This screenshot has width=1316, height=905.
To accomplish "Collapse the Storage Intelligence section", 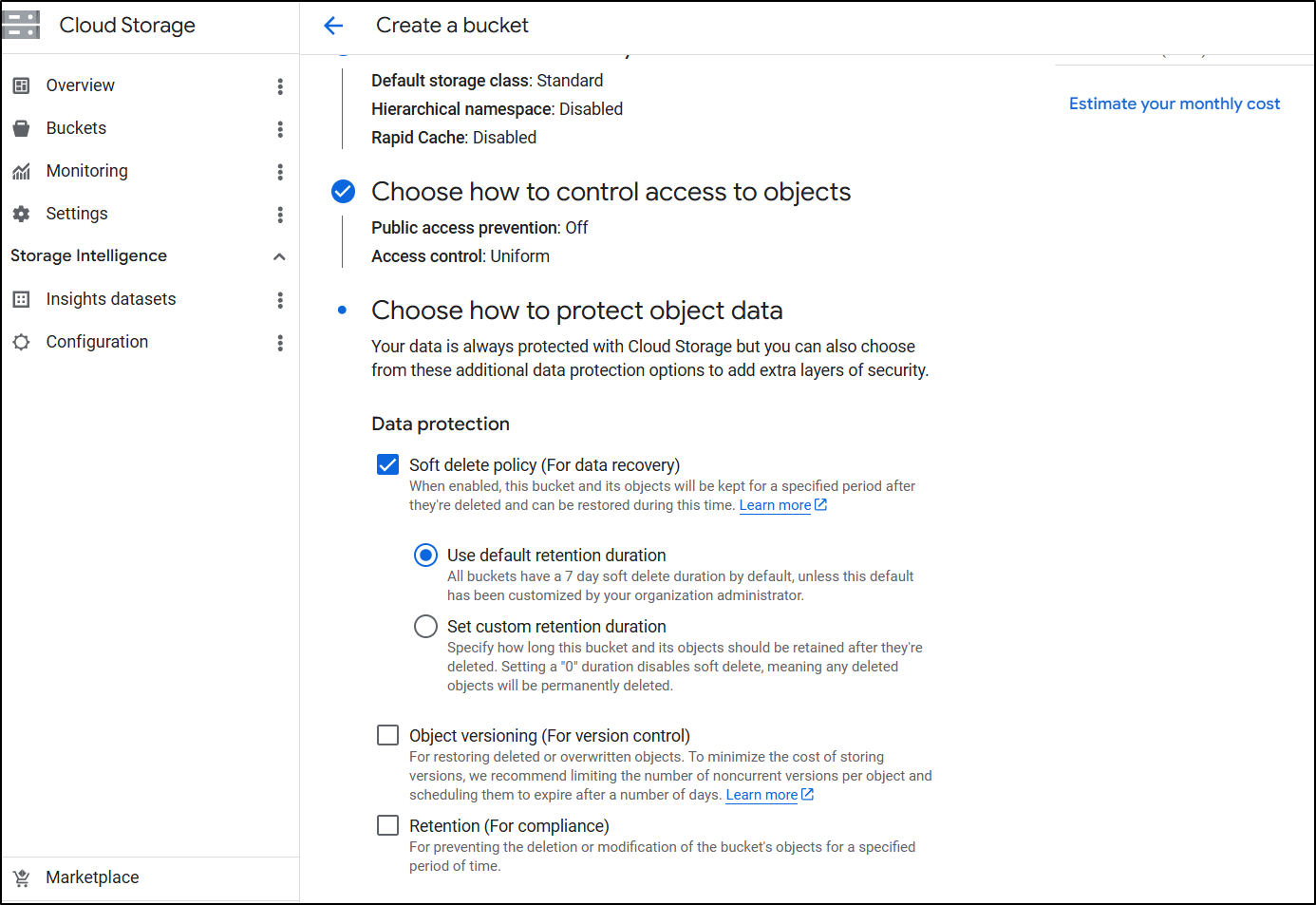I will coord(279,256).
